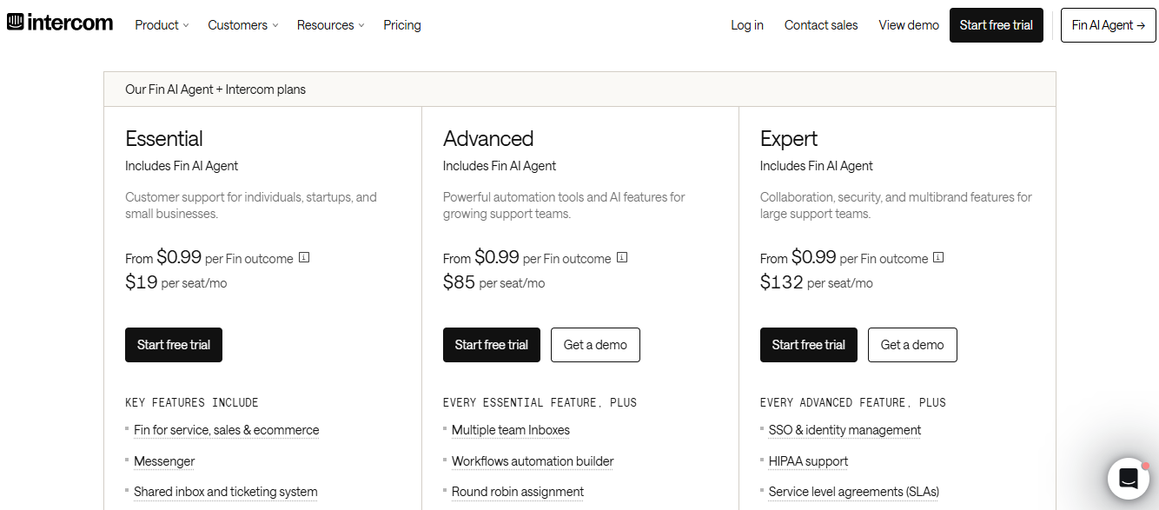Click the info icon in Expert plan pricing
The image size is (1159, 510).
pyautogui.click(x=938, y=258)
